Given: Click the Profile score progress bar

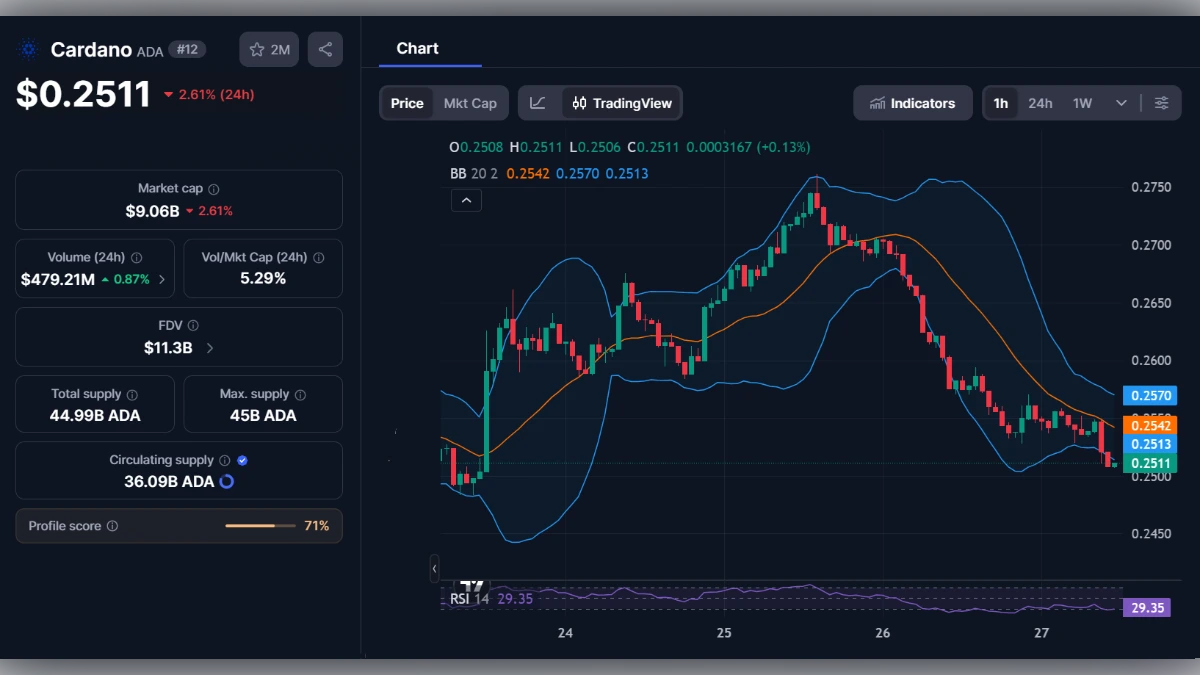Looking at the screenshot, I should click(x=260, y=525).
